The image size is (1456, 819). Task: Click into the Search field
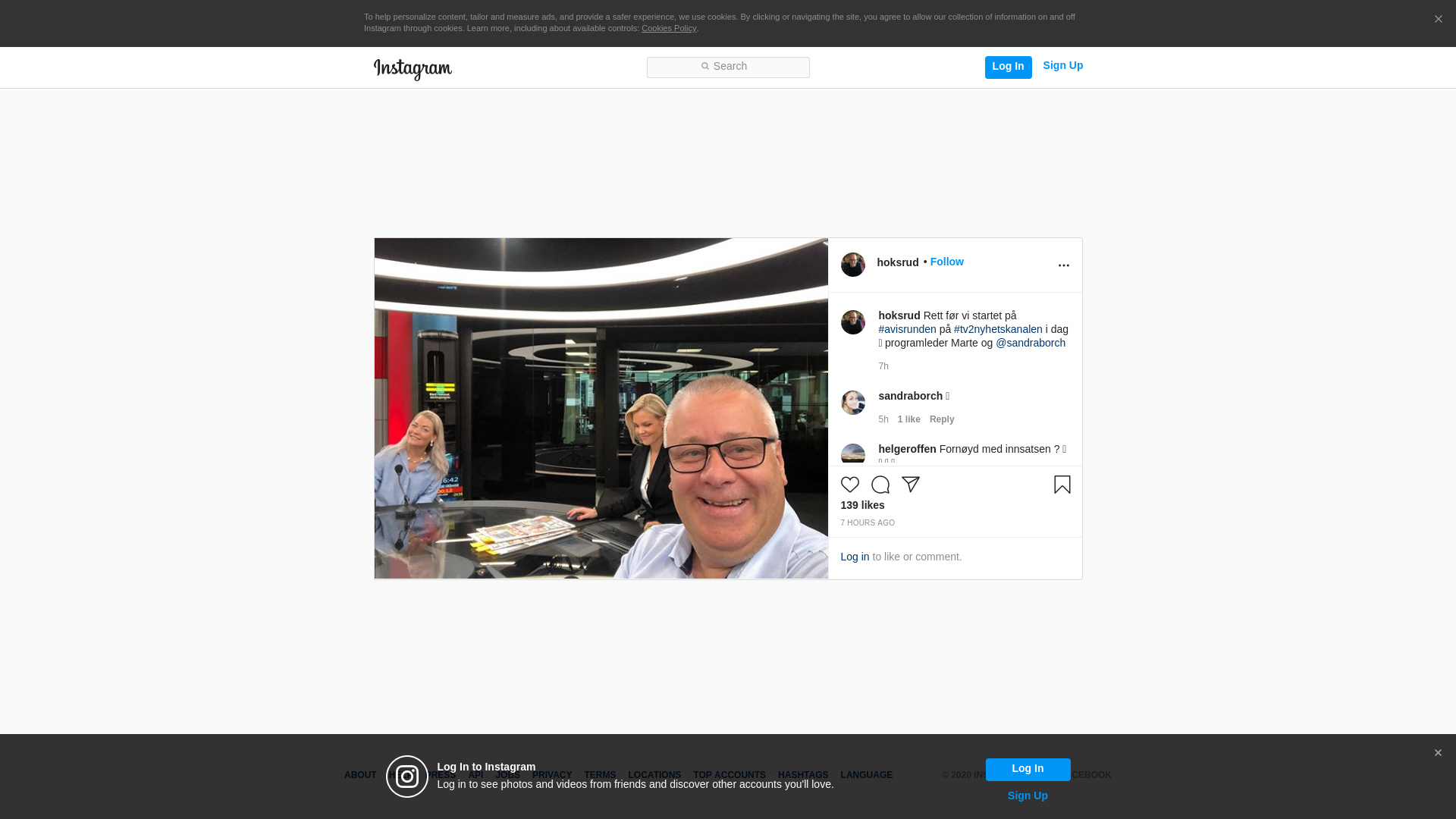tap(728, 67)
